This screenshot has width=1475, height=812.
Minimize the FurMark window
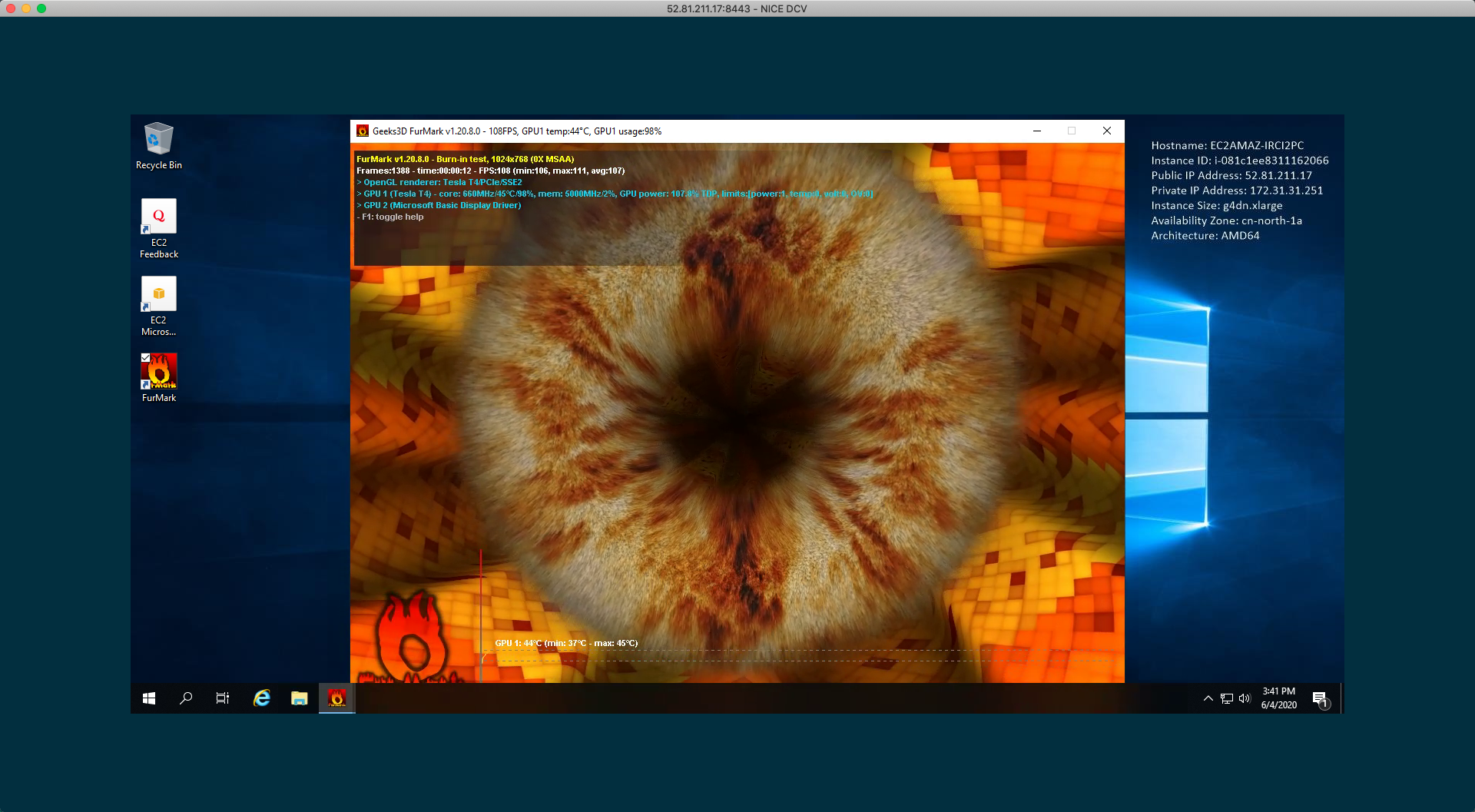[x=1037, y=131]
